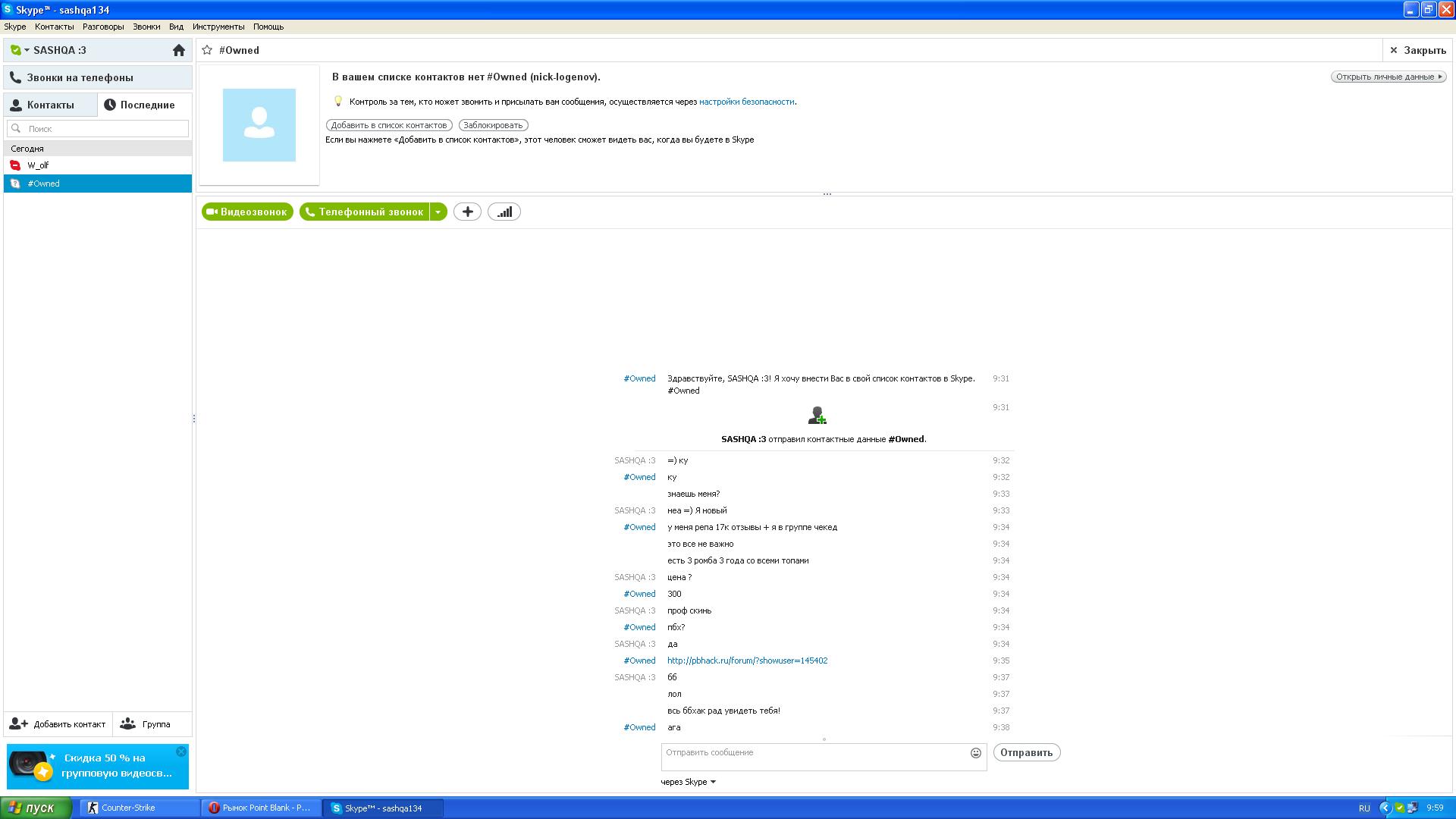
Task: Open the pbhack.ru forum link
Action: coord(747,661)
